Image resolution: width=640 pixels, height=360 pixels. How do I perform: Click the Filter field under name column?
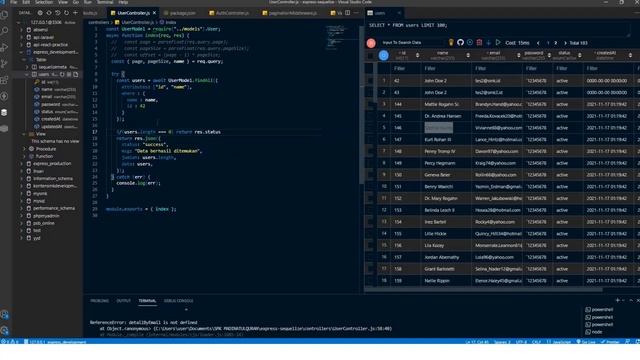tap(446, 69)
